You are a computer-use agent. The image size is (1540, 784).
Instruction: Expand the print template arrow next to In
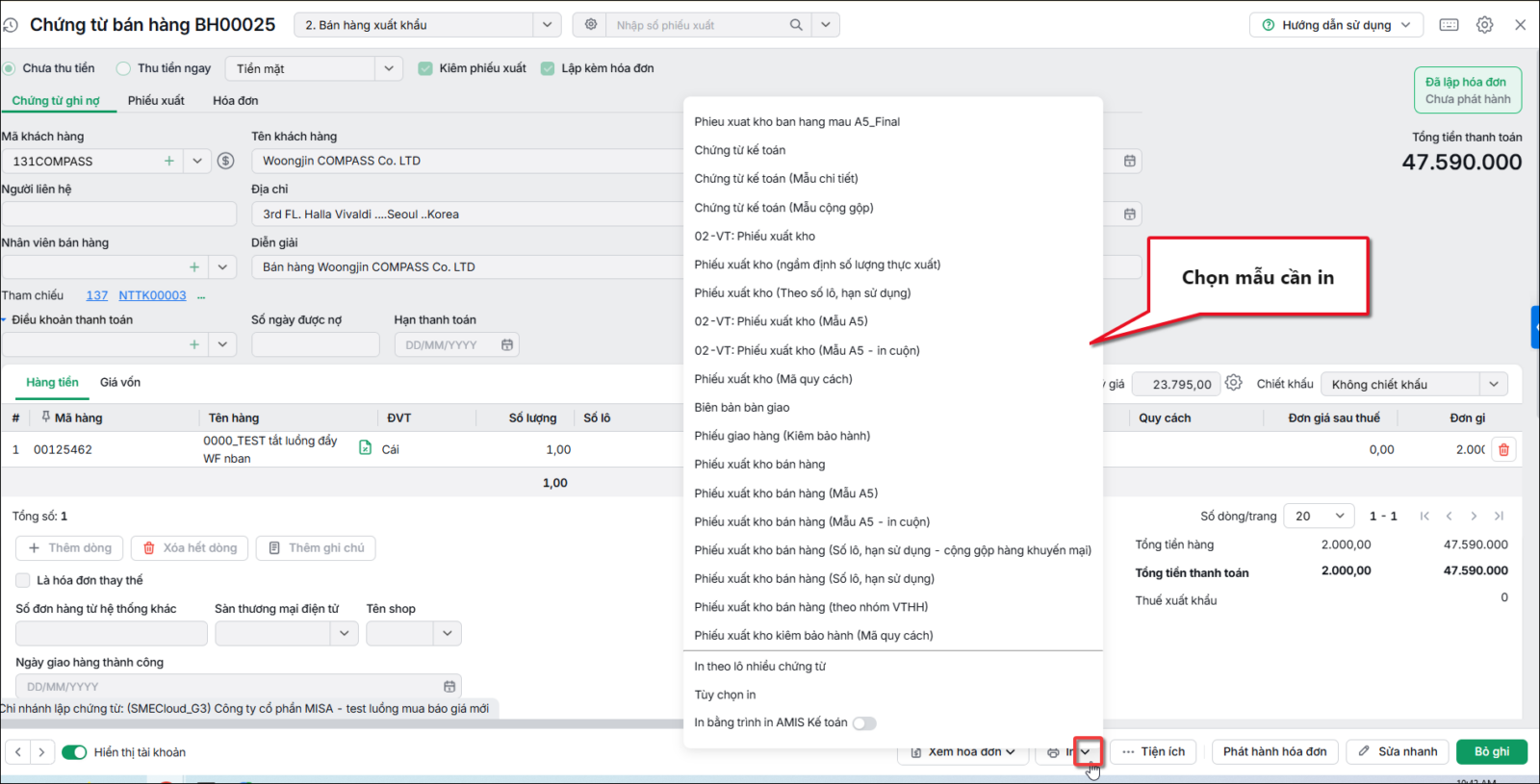[x=1086, y=752]
